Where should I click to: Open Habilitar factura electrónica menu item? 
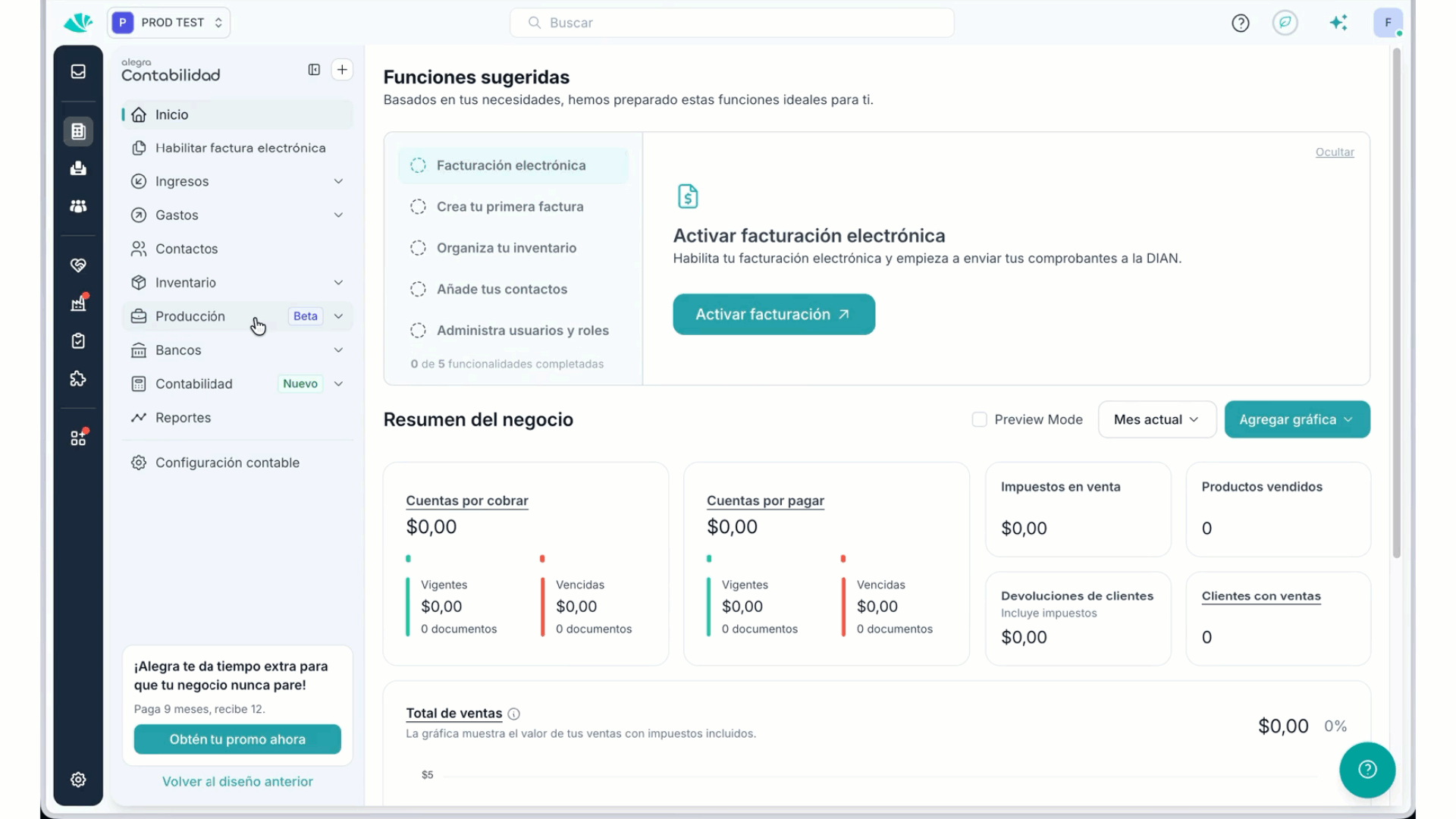(x=237, y=148)
